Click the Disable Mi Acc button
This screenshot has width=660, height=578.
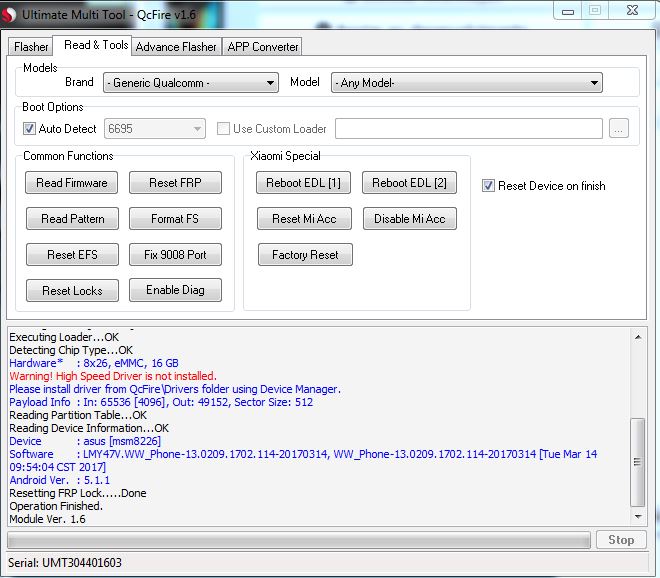(x=410, y=218)
